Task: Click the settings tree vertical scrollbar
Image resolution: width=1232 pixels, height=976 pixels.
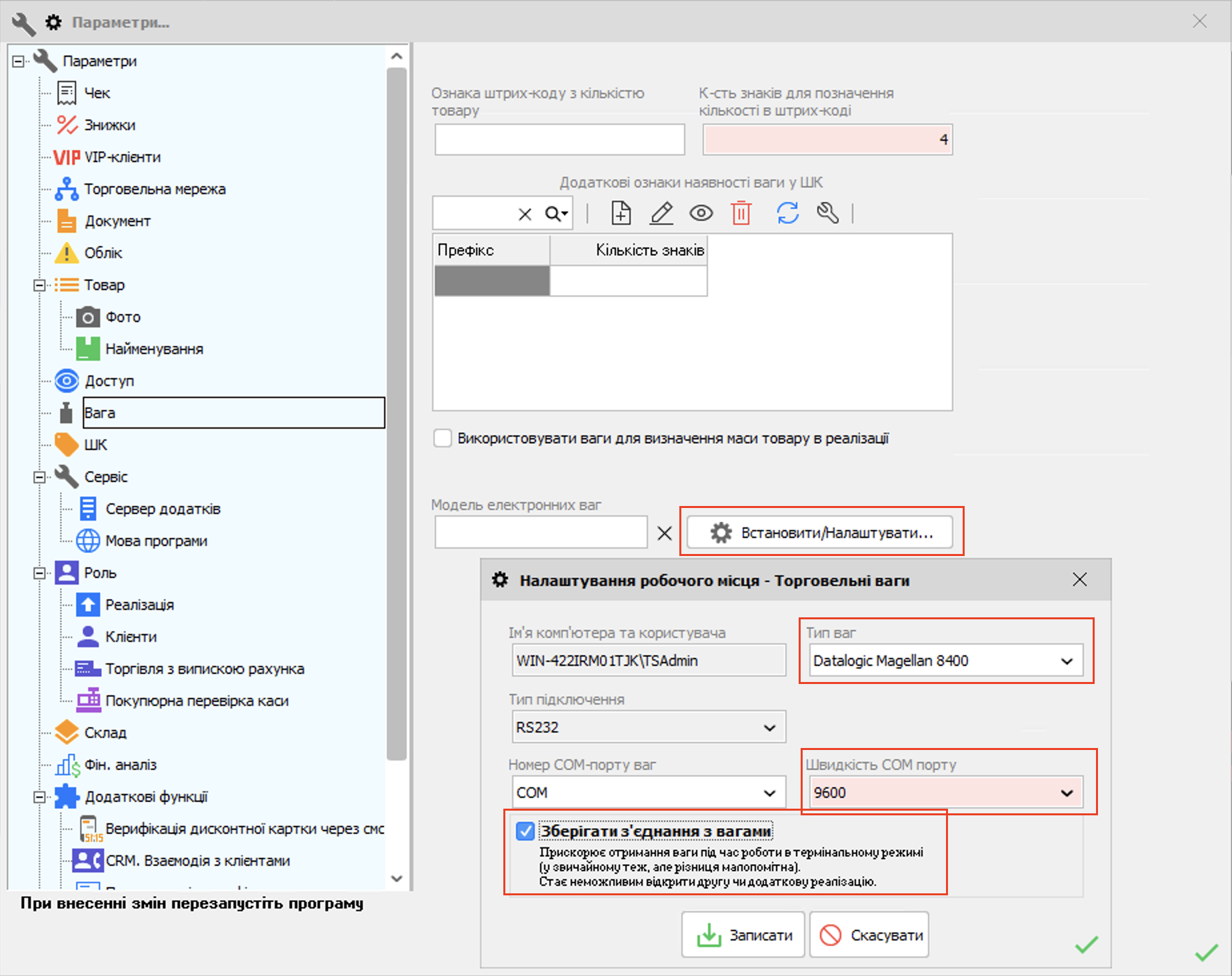Action: pos(397,413)
